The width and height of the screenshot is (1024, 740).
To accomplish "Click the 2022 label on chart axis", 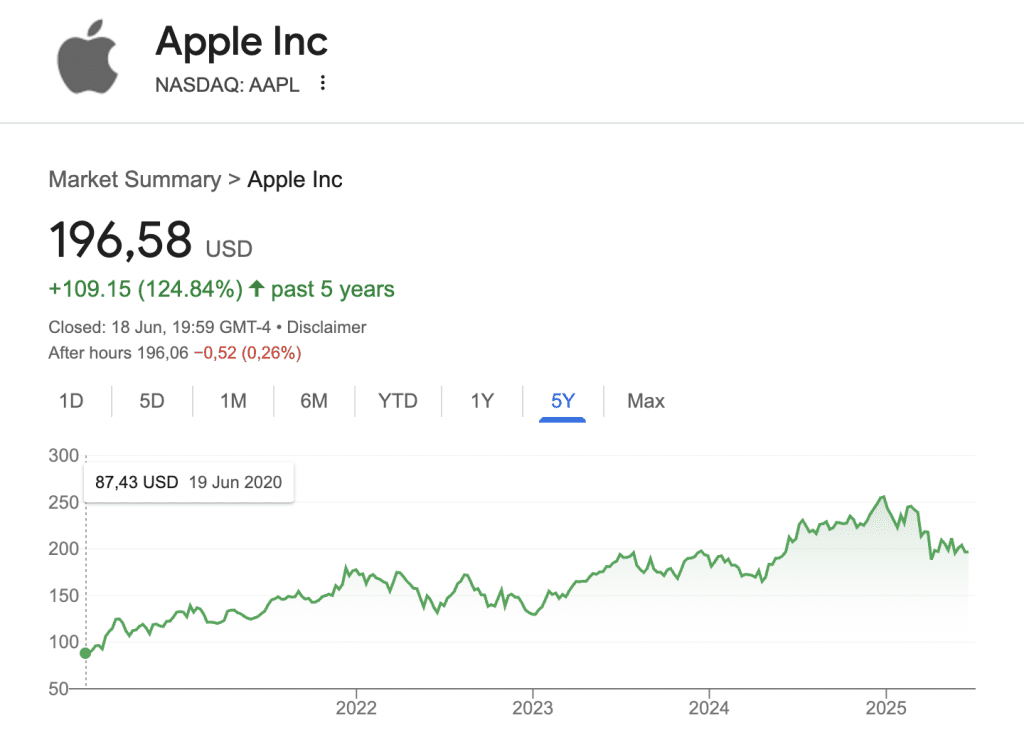I will point(357,709).
